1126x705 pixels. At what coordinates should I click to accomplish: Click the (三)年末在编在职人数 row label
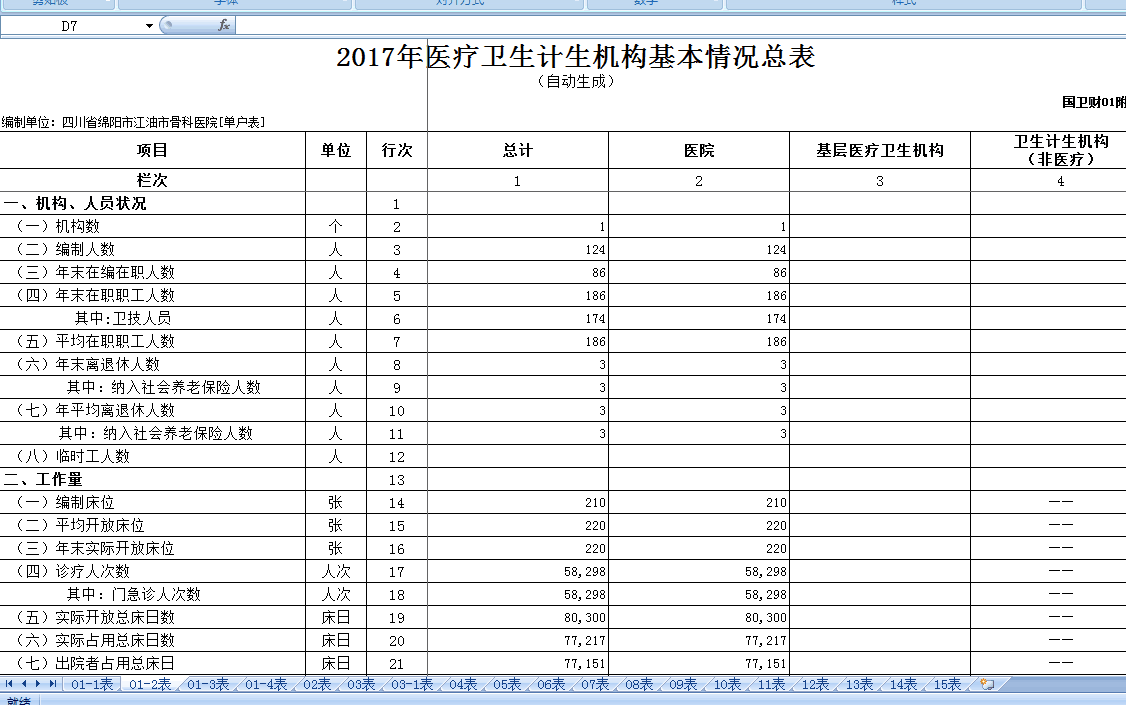point(95,273)
